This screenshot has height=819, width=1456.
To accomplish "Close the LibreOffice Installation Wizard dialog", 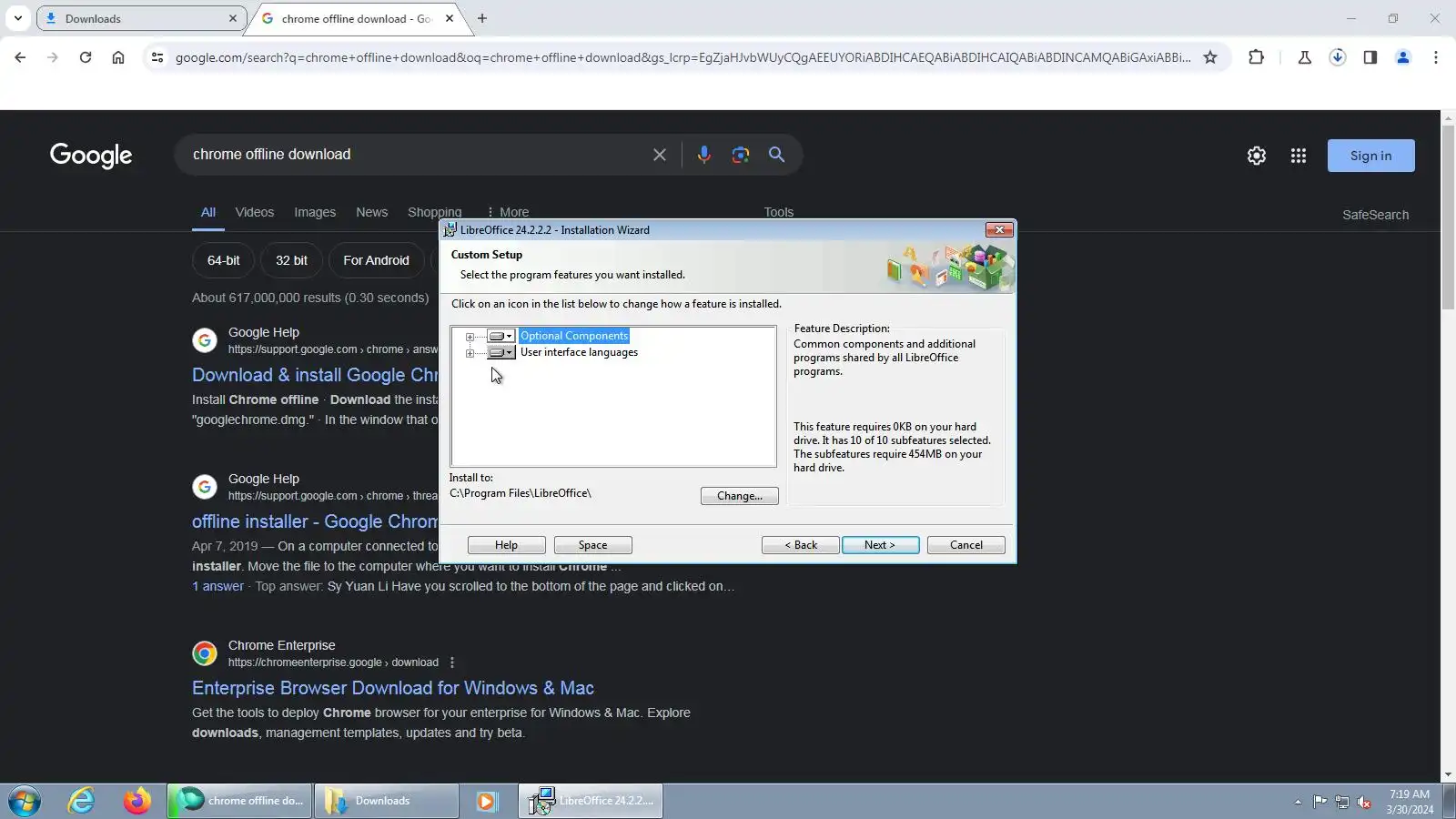I will (999, 230).
